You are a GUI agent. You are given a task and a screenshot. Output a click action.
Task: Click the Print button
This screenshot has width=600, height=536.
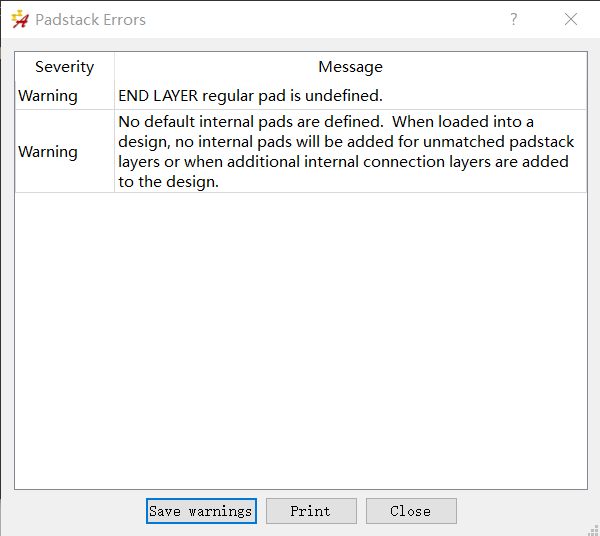[x=311, y=511]
